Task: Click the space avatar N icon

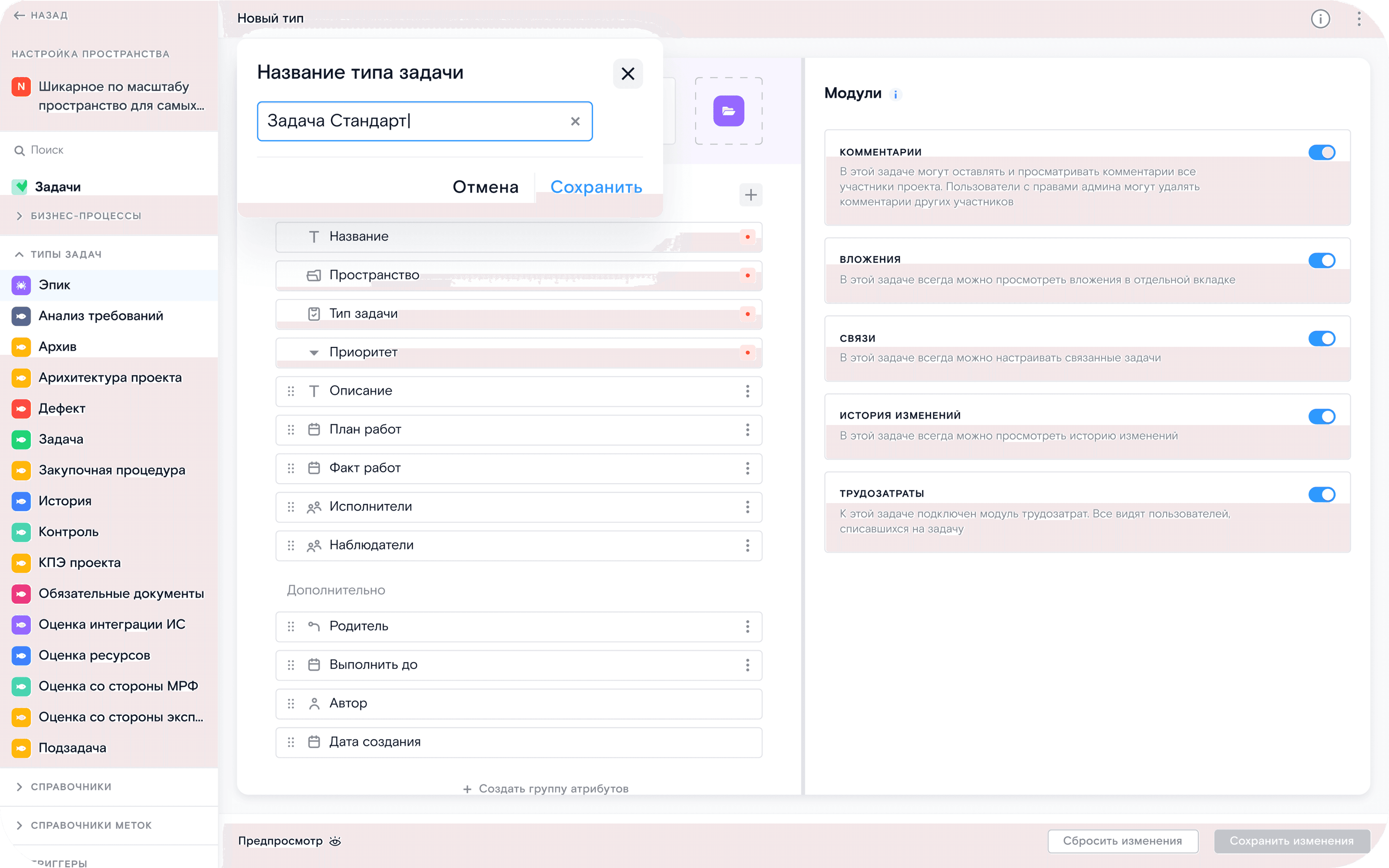Action: 21,87
